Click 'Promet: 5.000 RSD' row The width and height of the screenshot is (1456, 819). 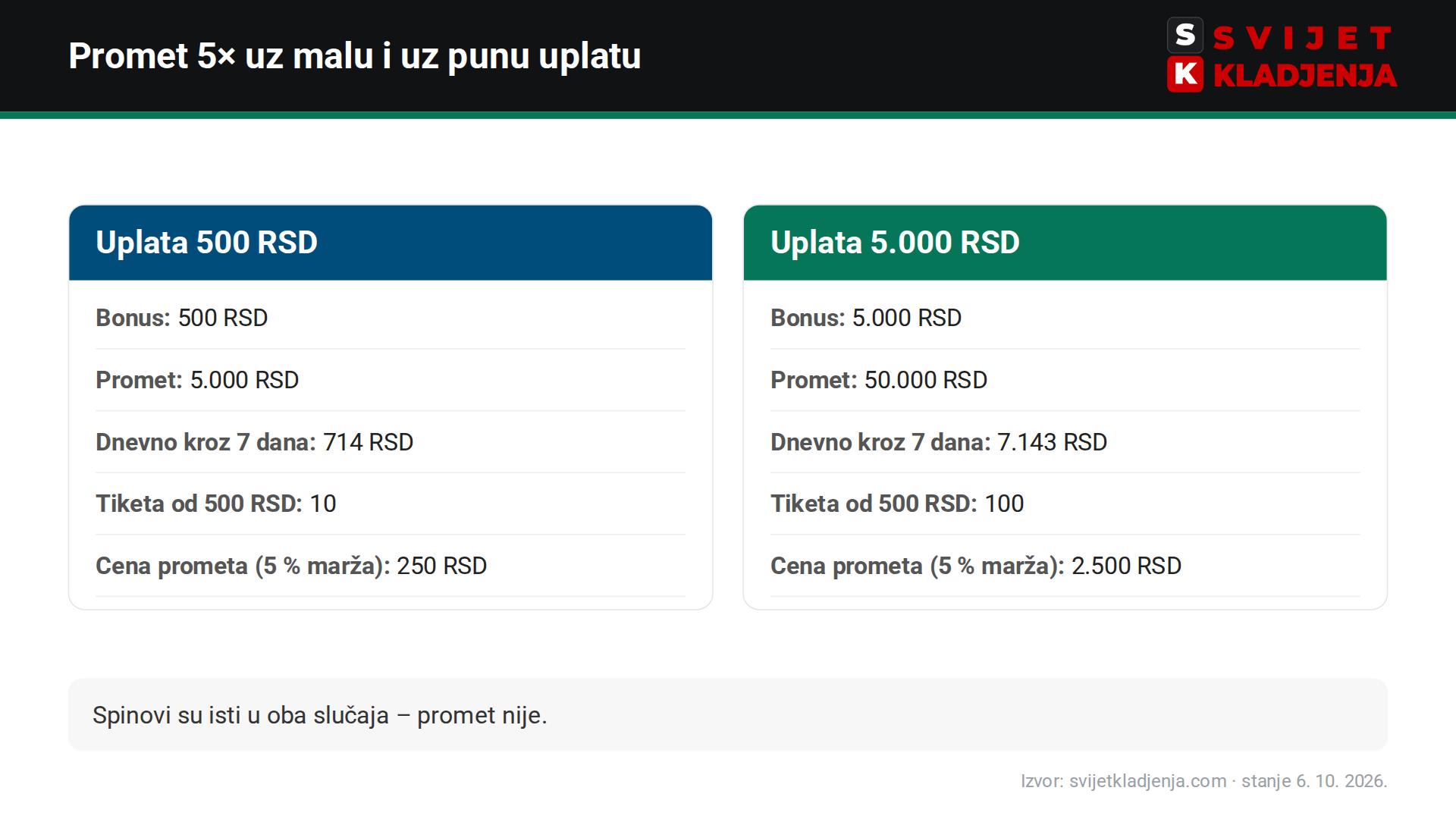coord(391,380)
